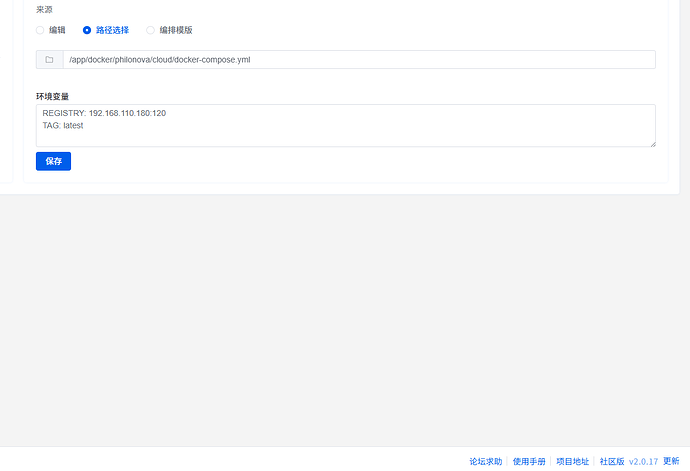Viewport: 690px width, 471px height.
Task: Click the 来源 section label
Action: coord(45,10)
